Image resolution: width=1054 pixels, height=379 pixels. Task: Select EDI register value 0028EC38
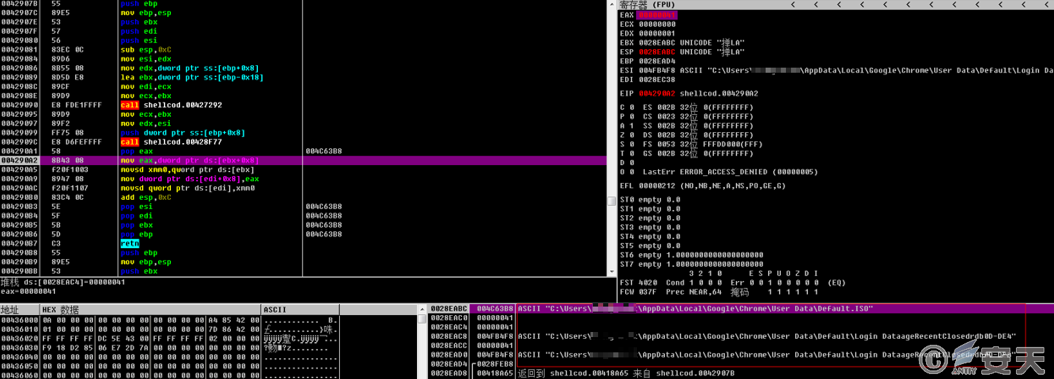657,79
